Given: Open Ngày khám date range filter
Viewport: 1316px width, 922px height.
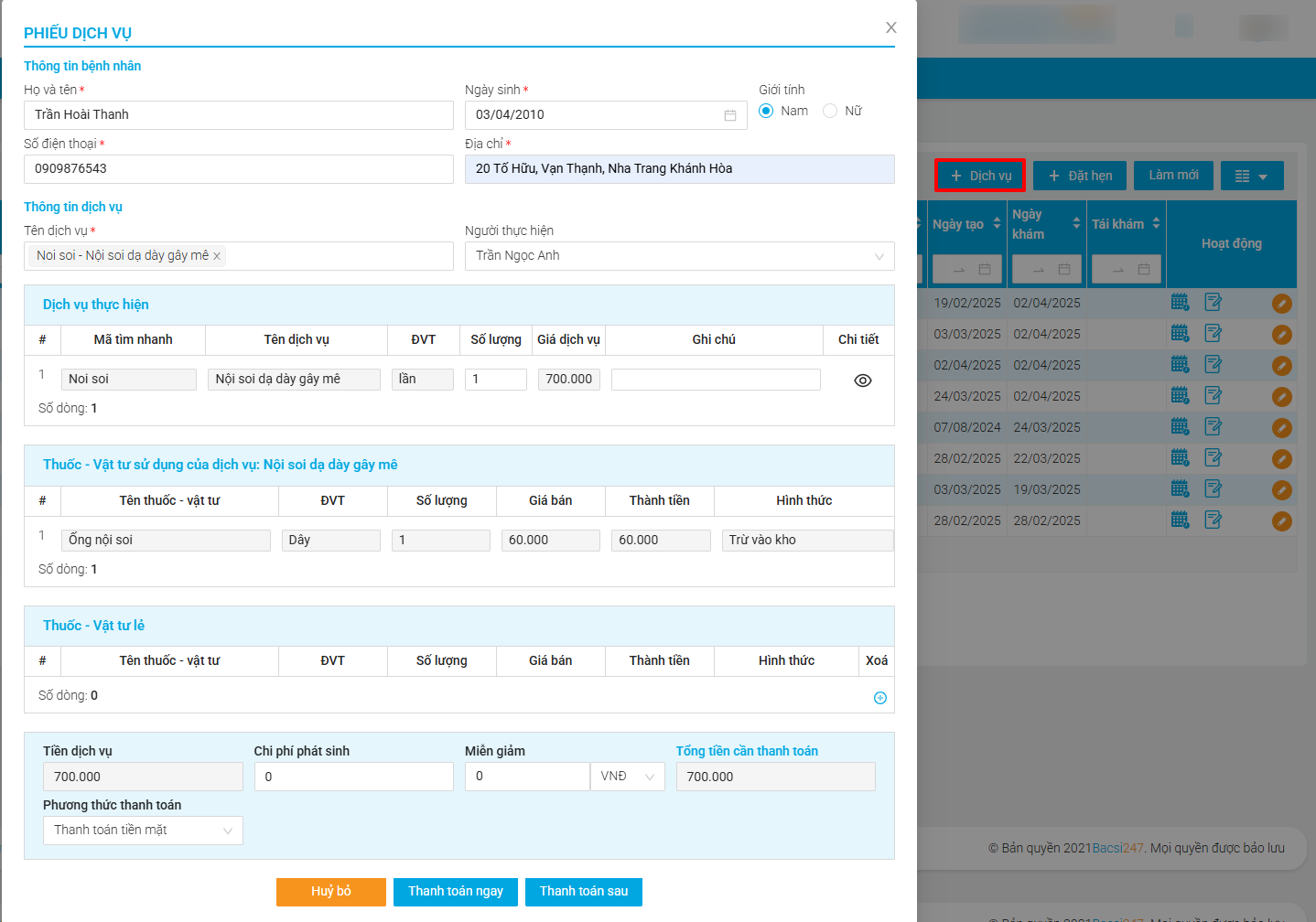Looking at the screenshot, I should [1047, 269].
